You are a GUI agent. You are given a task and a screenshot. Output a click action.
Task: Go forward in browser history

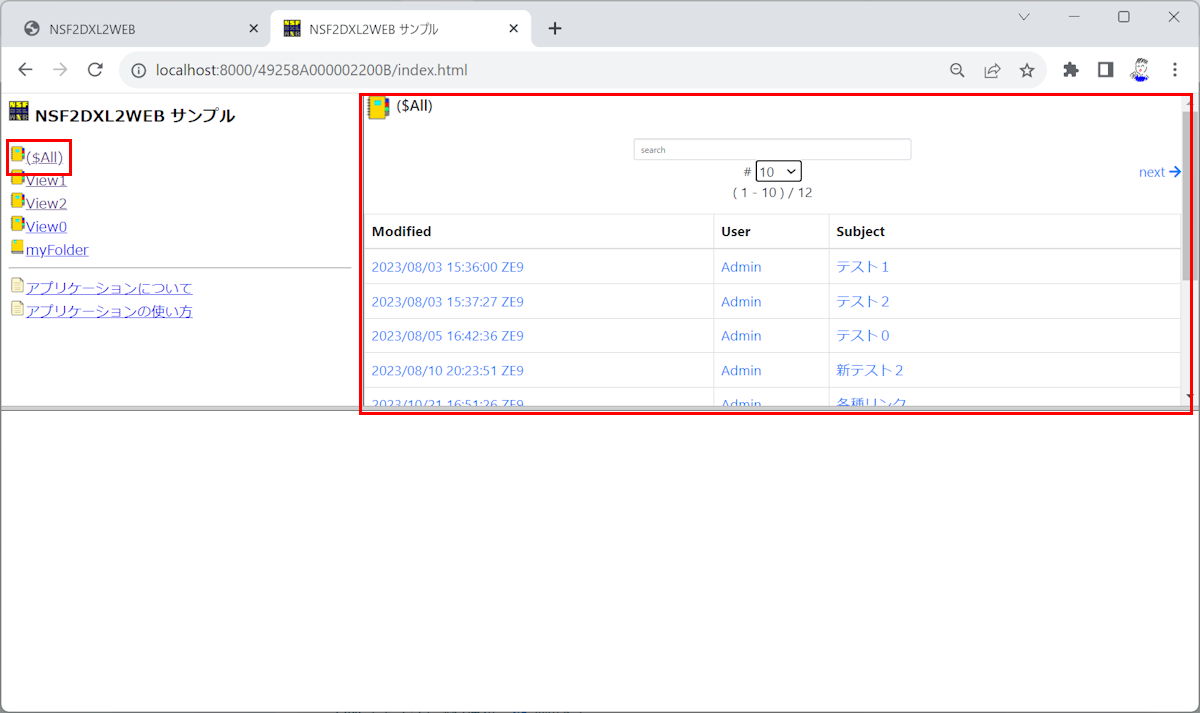60,70
